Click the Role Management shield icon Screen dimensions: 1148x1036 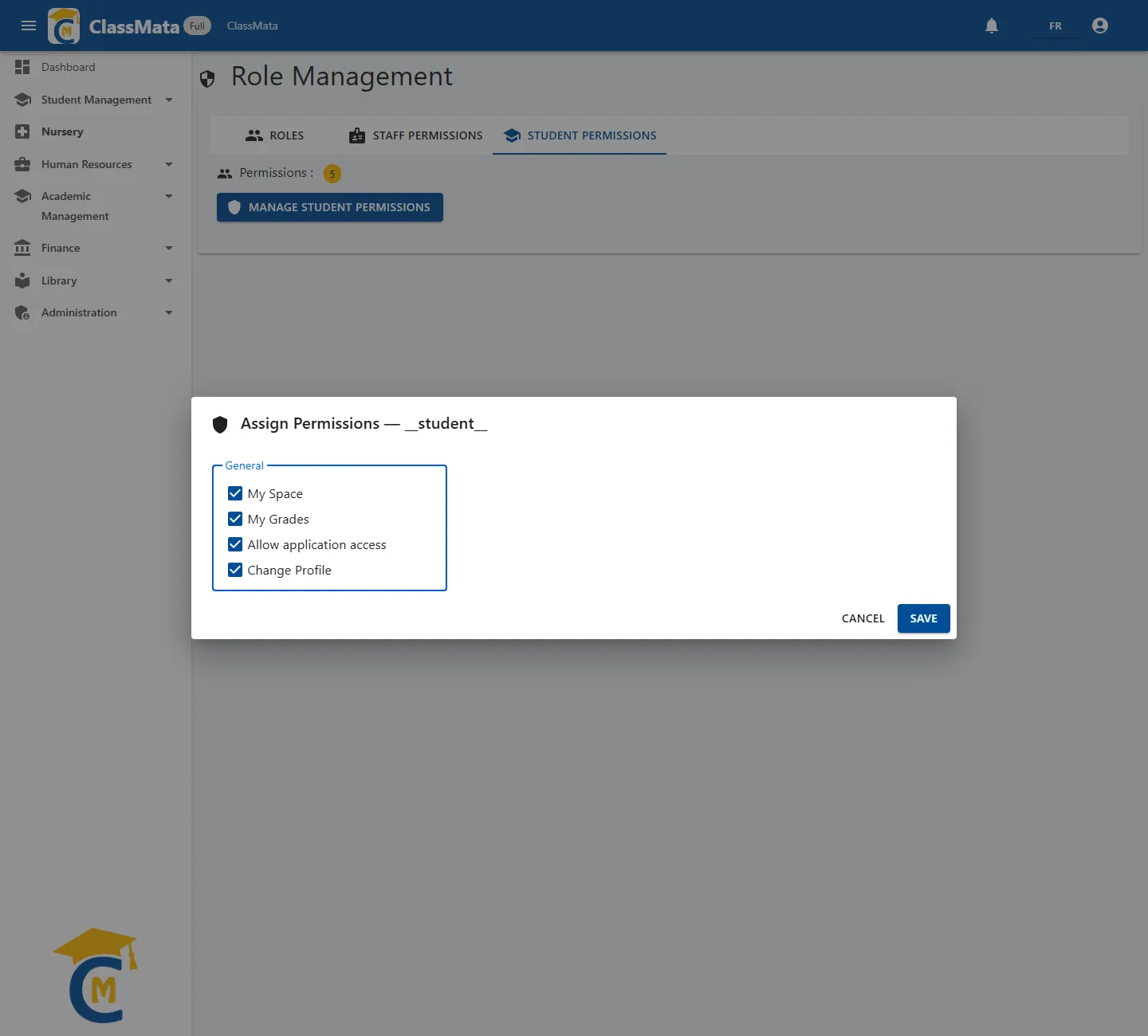coord(207,78)
